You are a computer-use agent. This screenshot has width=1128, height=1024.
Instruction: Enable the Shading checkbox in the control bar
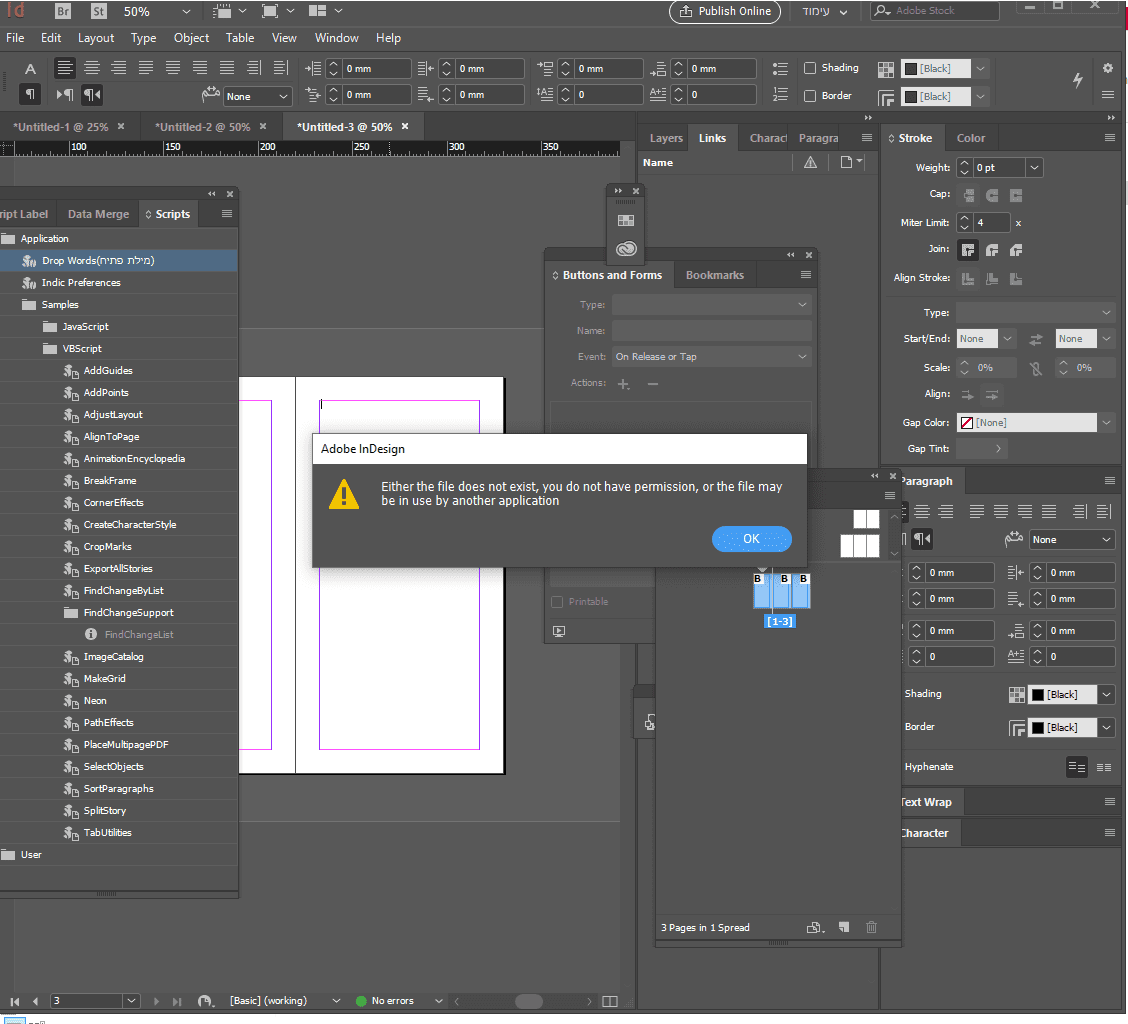[810, 68]
